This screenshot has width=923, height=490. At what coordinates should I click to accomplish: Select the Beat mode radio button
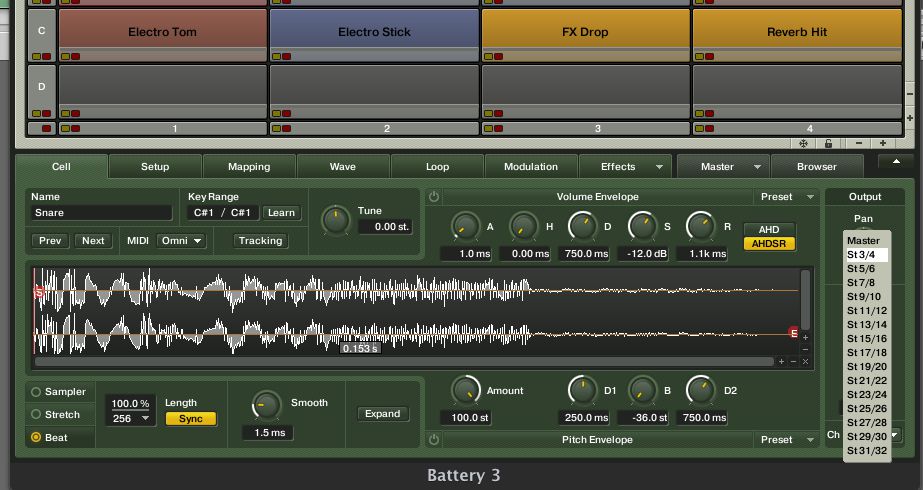pos(36,438)
